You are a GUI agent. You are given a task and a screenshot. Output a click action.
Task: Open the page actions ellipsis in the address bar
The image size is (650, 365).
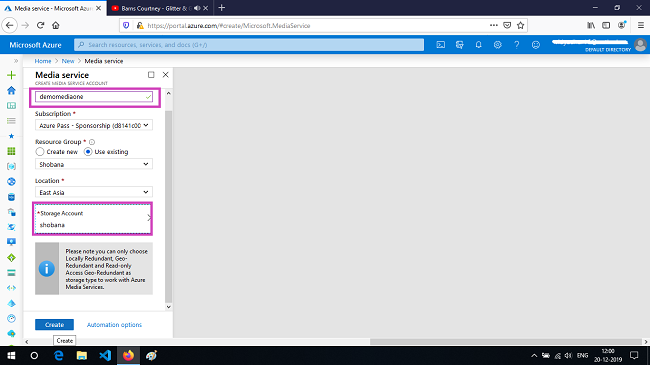(493, 25)
